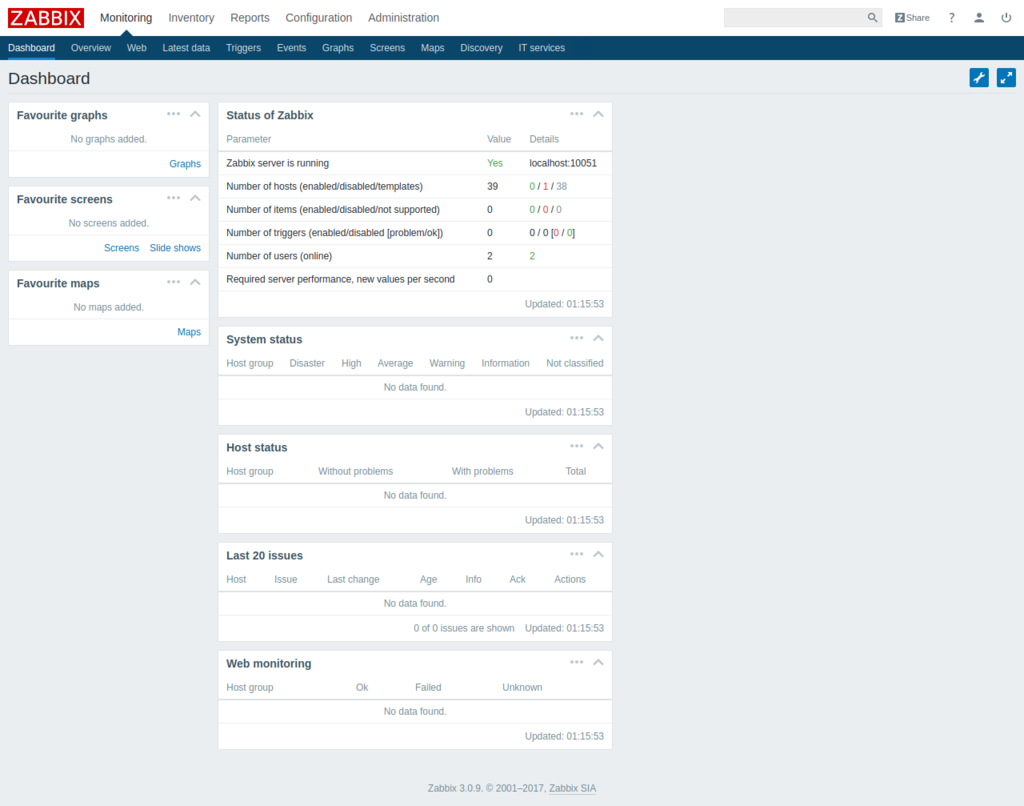Switch to Maps submenu

[432, 48]
